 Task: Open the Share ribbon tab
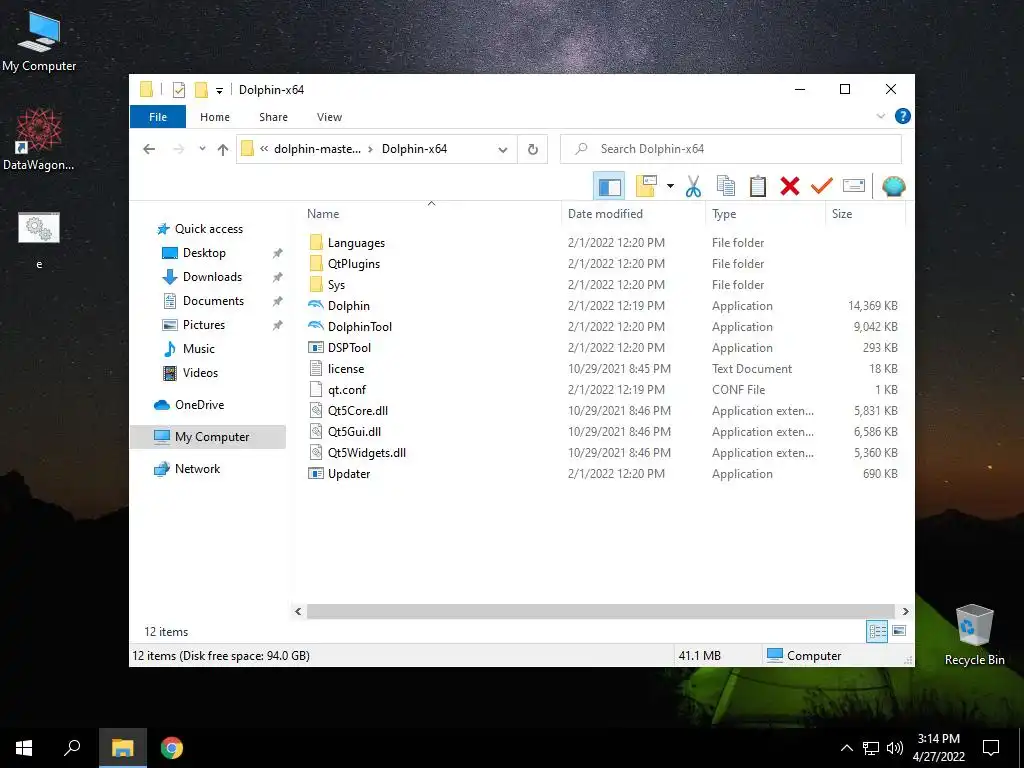[273, 117]
